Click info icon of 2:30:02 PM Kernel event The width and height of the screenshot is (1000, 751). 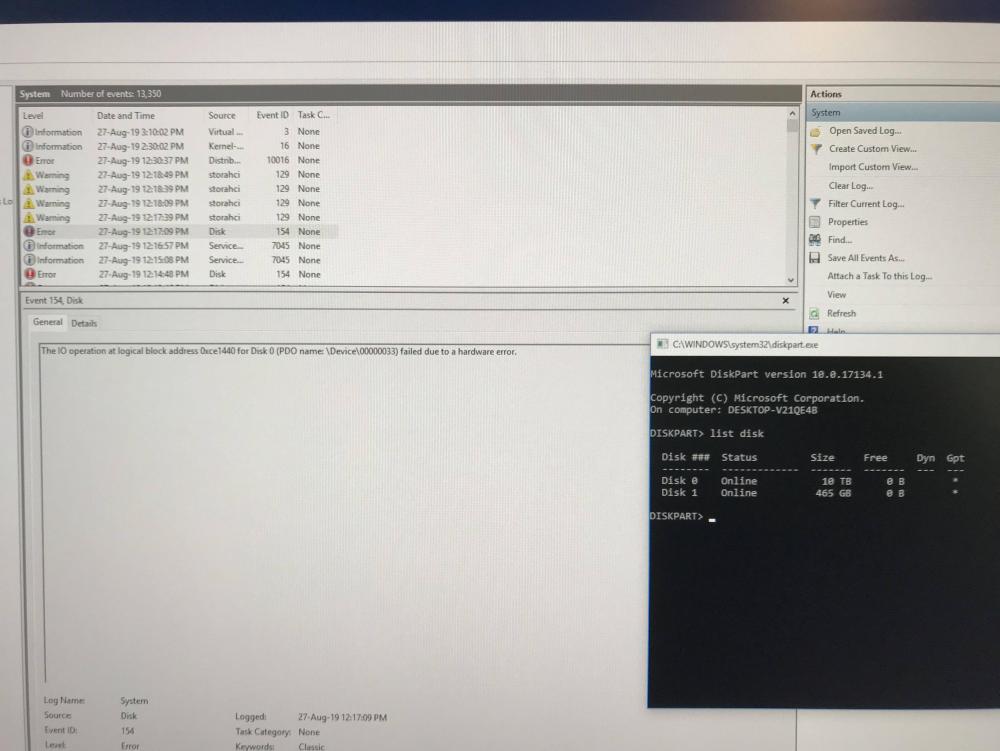(x=27, y=146)
